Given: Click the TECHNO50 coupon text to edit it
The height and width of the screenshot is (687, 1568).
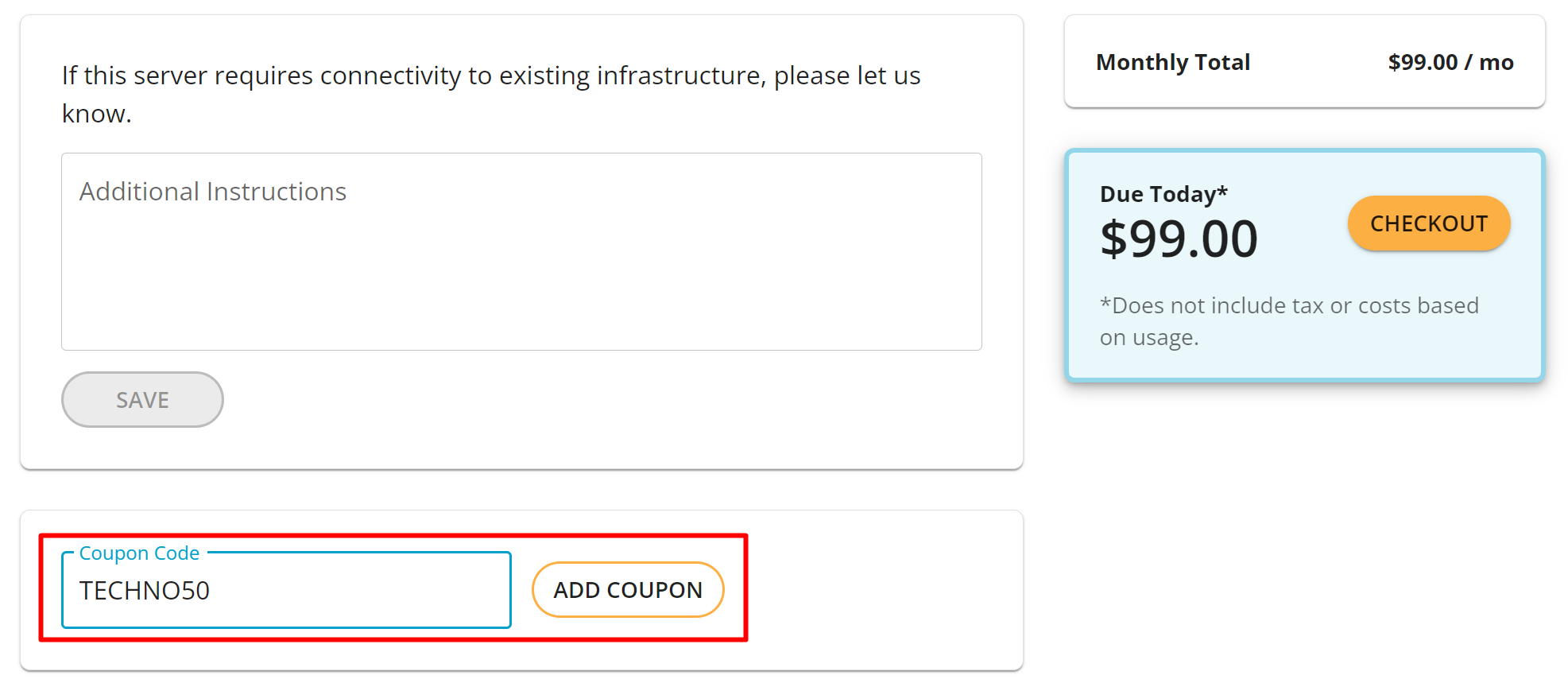Looking at the screenshot, I should point(143,590).
